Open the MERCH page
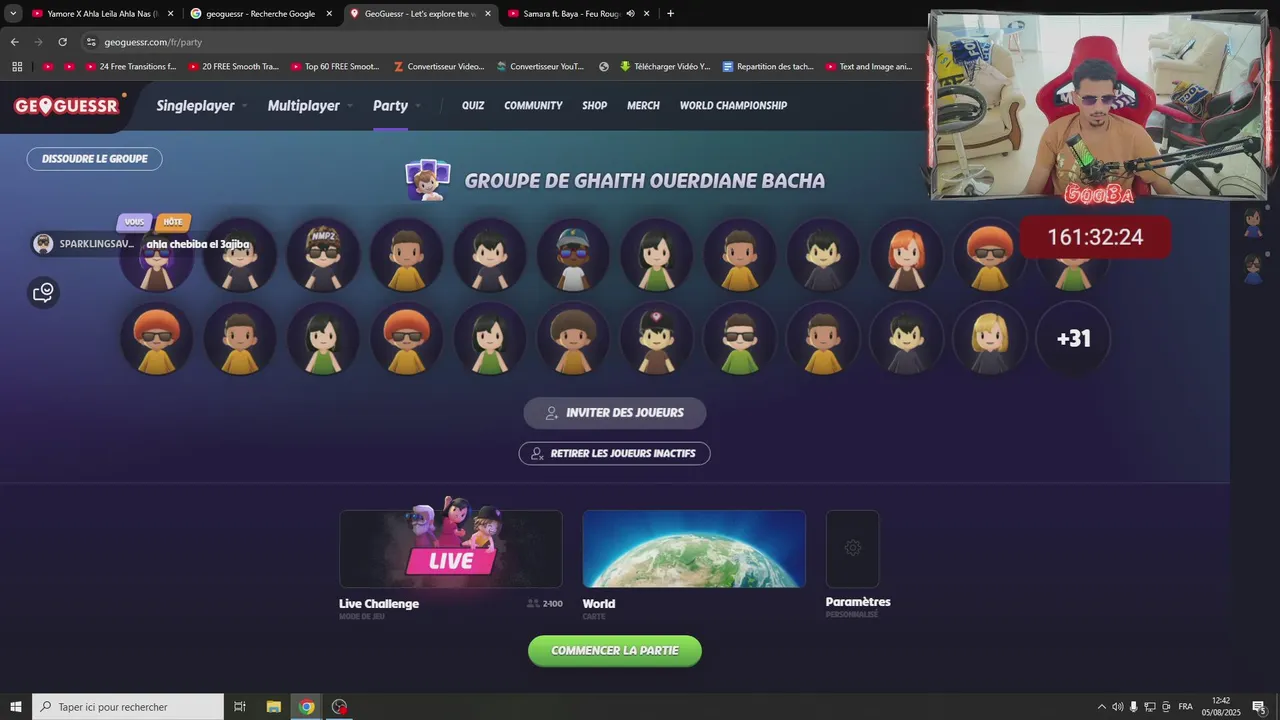The width and height of the screenshot is (1280, 720). [x=643, y=105]
